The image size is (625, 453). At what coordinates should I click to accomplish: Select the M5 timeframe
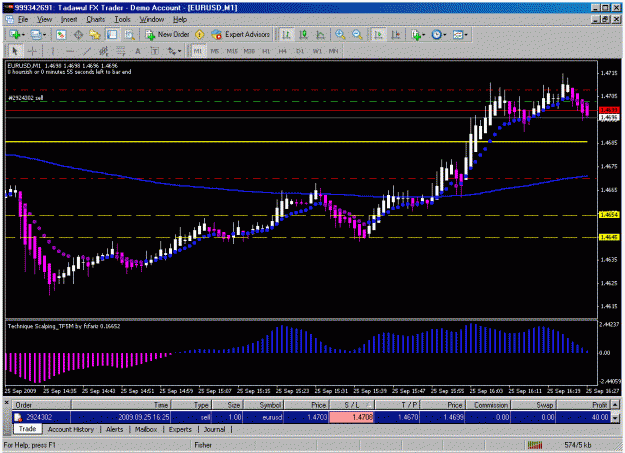[215, 51]
